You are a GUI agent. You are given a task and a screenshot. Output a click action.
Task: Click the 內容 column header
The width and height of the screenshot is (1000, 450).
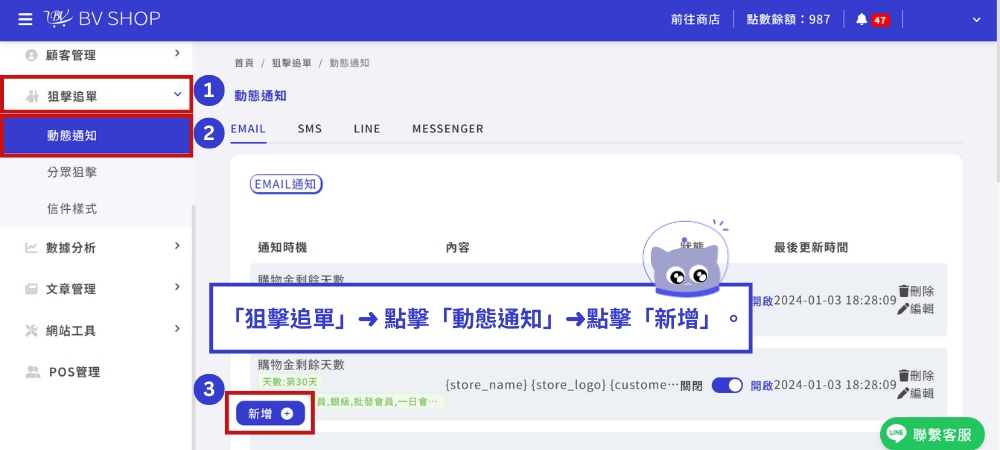(x=458, y=247)
